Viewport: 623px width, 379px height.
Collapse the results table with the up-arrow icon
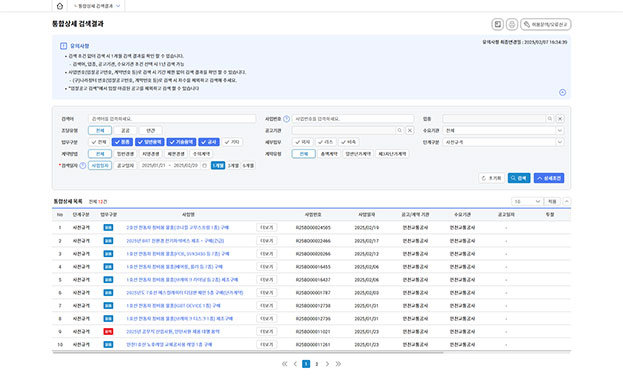coord(567,201)
